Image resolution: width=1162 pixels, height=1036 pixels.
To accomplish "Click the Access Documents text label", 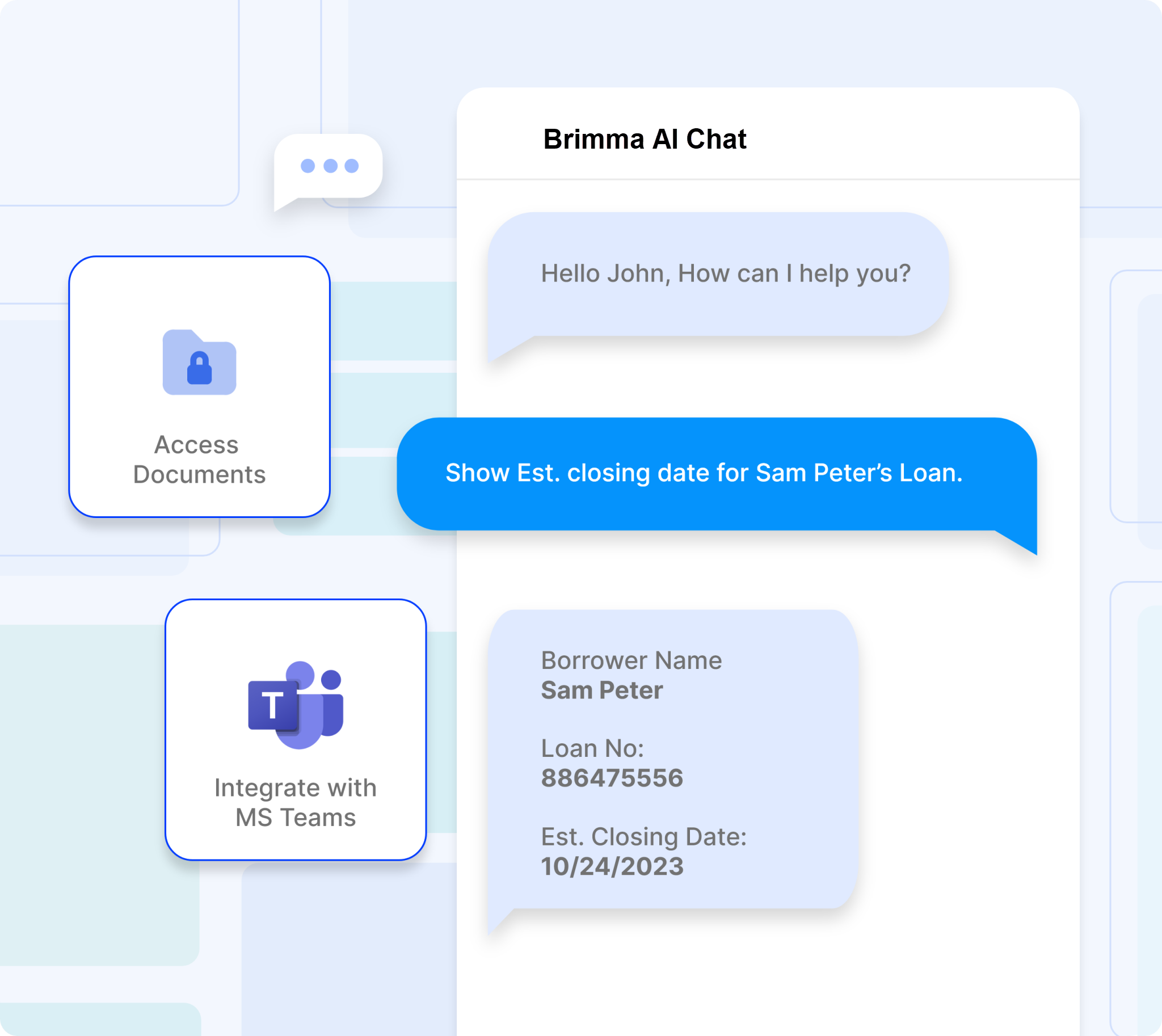I will point(199,460).
